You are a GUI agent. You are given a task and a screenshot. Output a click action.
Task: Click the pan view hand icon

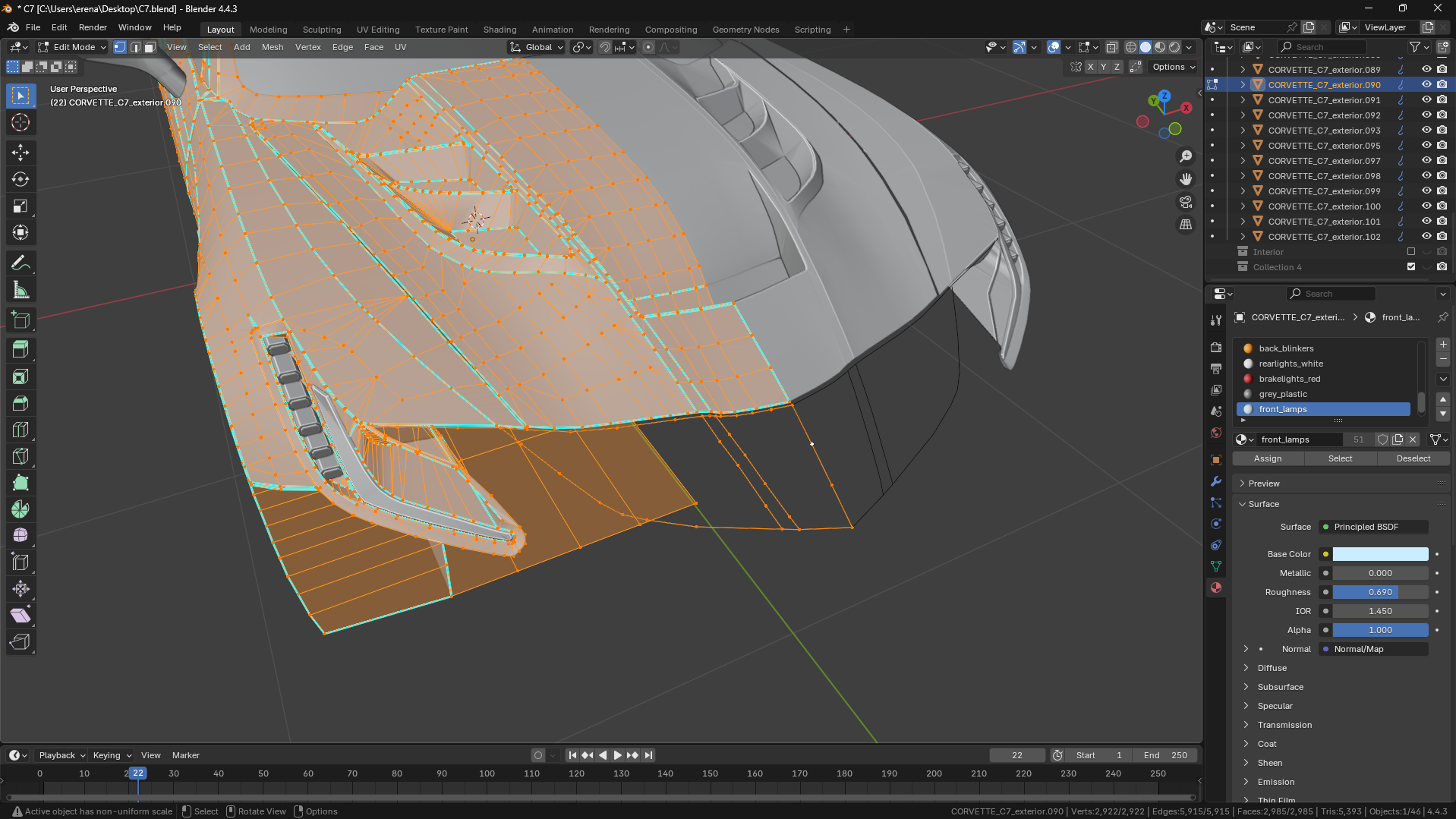[1186, 179]
